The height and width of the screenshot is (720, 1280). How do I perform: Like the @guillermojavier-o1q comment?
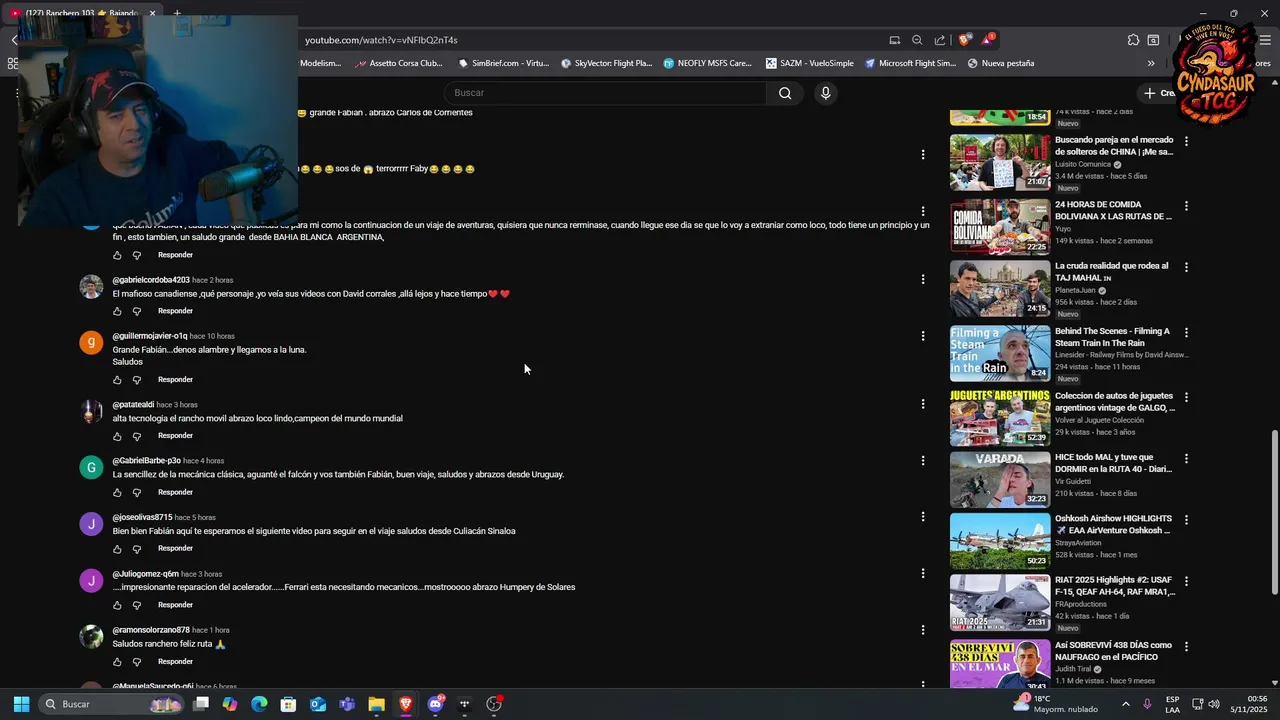pos(117,380)
